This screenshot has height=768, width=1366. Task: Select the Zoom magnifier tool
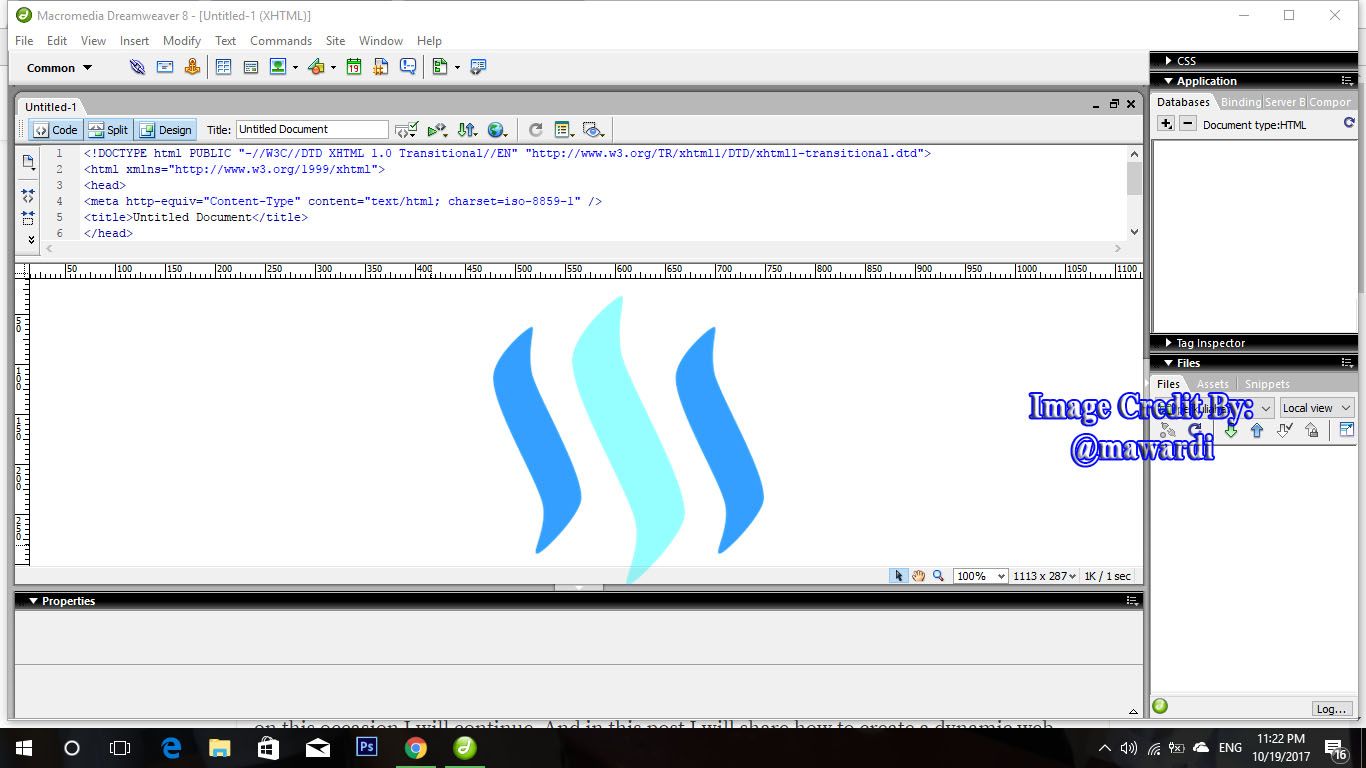938,576
